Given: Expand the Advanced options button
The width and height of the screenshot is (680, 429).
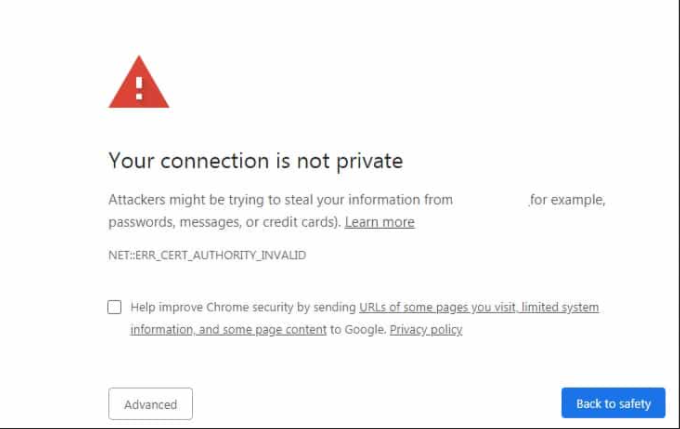Looking at the screenshot, I should 150,404.
